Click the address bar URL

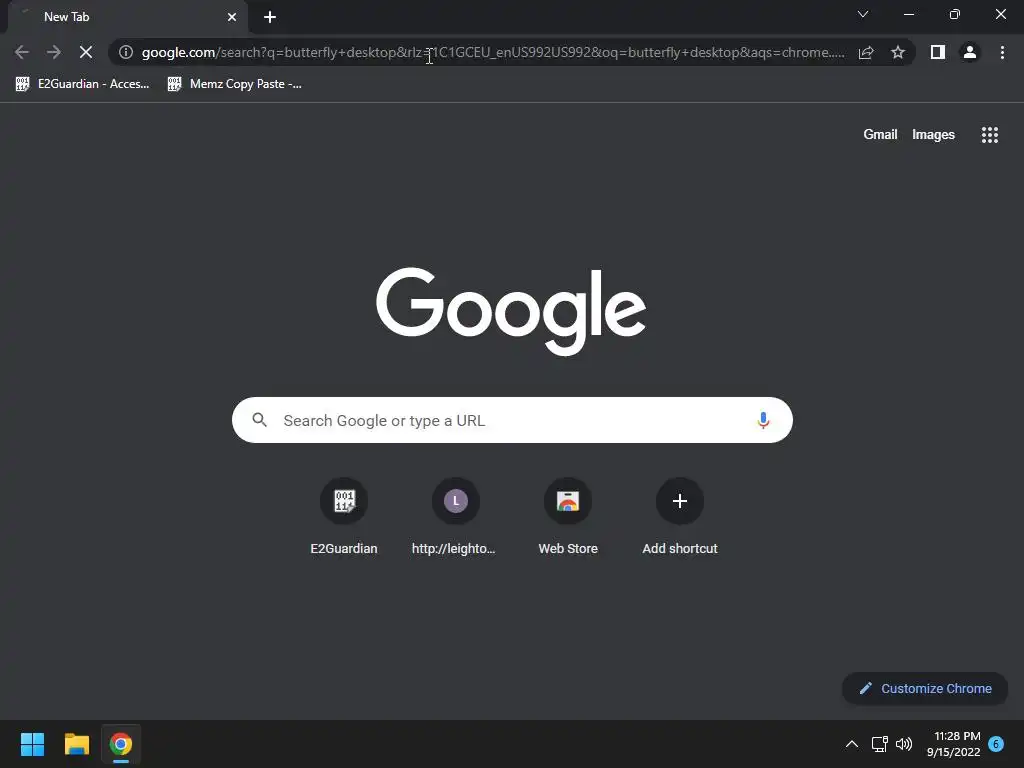point(493,52)
